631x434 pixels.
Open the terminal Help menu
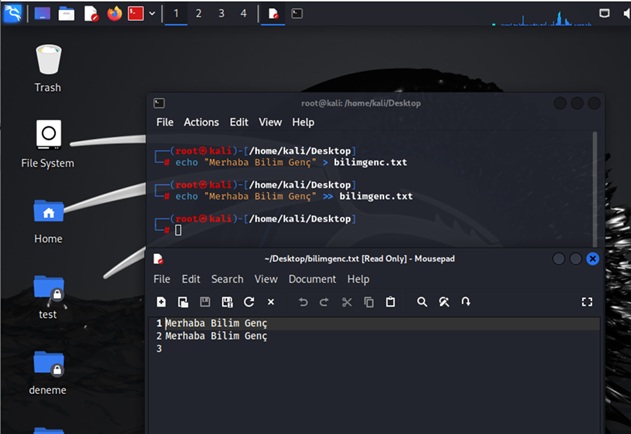pos(303,122)
